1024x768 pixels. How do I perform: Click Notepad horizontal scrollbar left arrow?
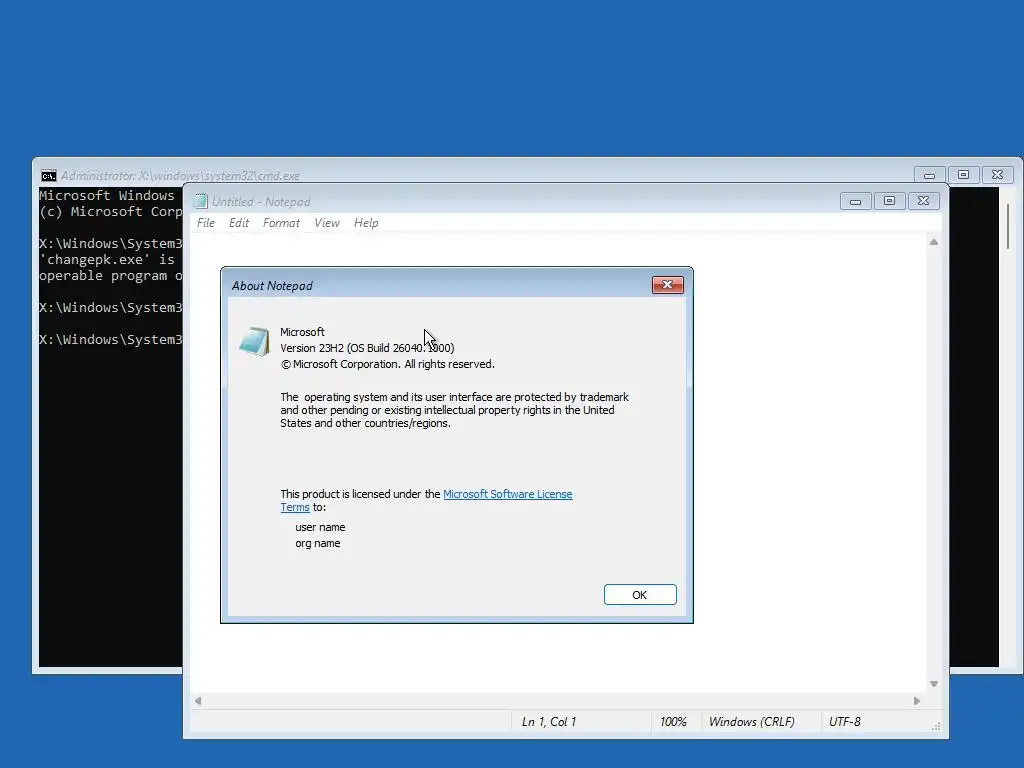tap(198, 701)
